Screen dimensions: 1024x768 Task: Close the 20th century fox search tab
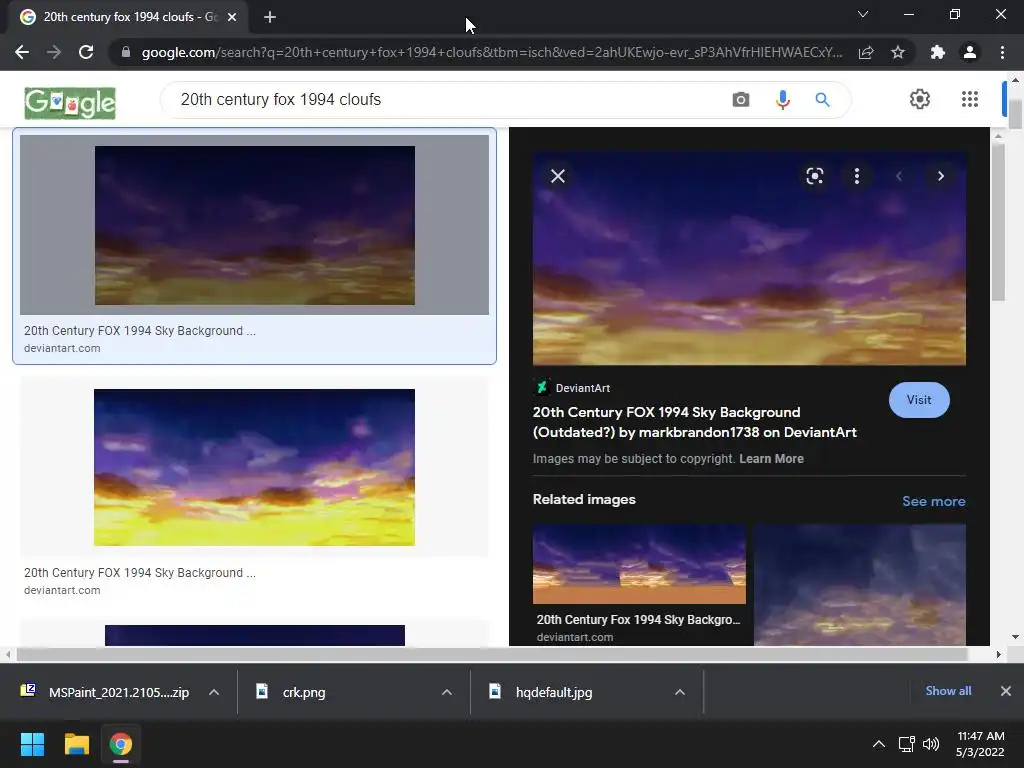[232, 17]
